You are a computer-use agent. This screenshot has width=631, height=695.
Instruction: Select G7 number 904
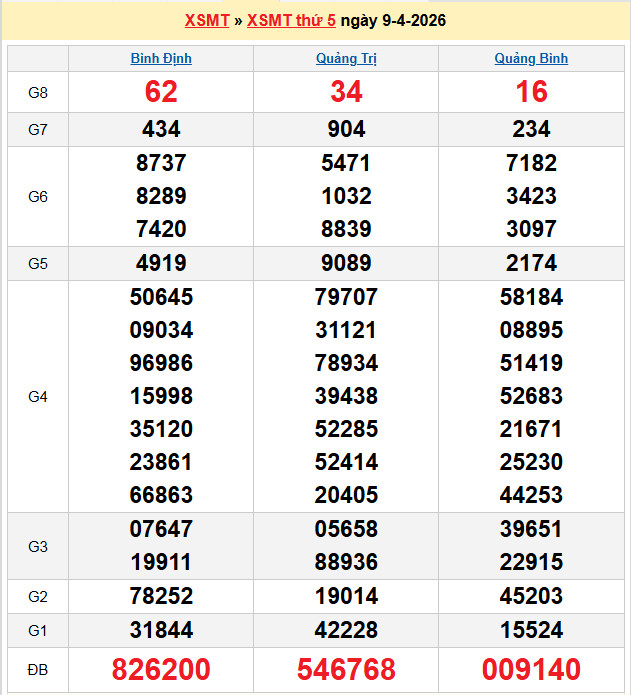click(346, 129)
